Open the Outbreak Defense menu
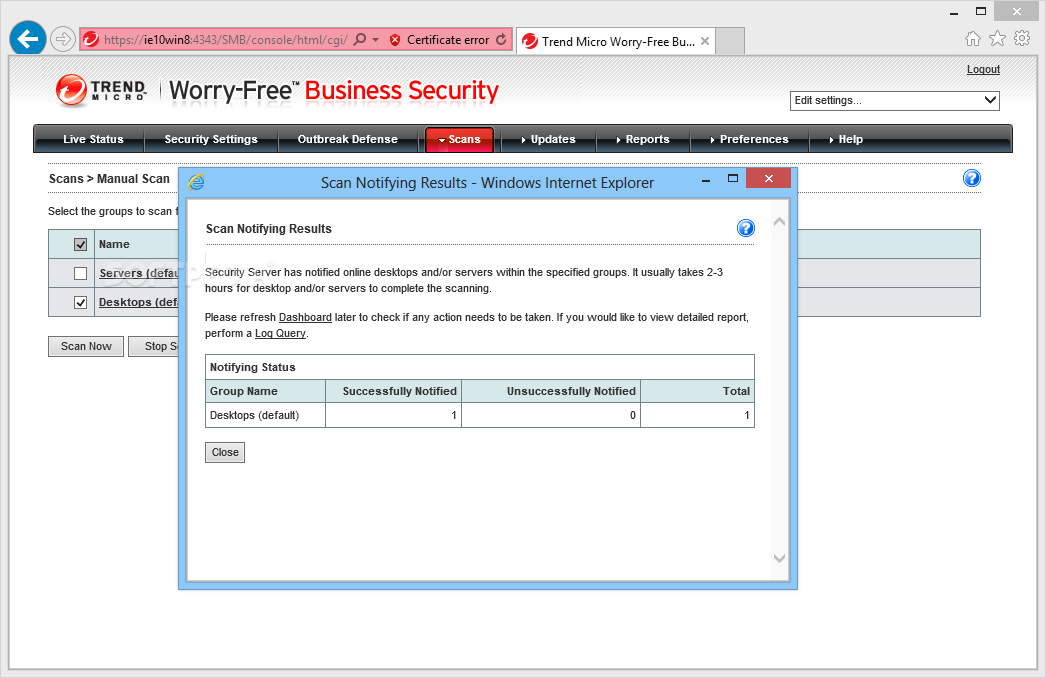The image size is (1046, 678). pyautogui.click(x=348, y=139)
